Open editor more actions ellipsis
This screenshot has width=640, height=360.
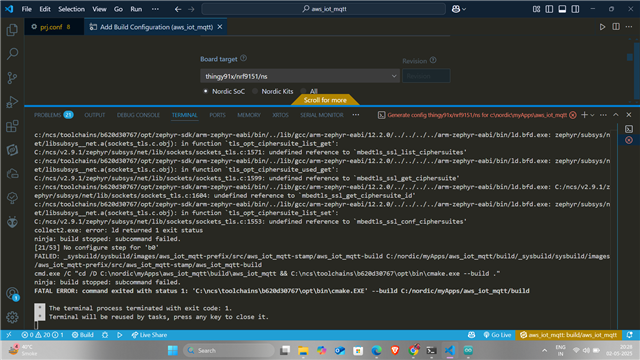point(629,27)
